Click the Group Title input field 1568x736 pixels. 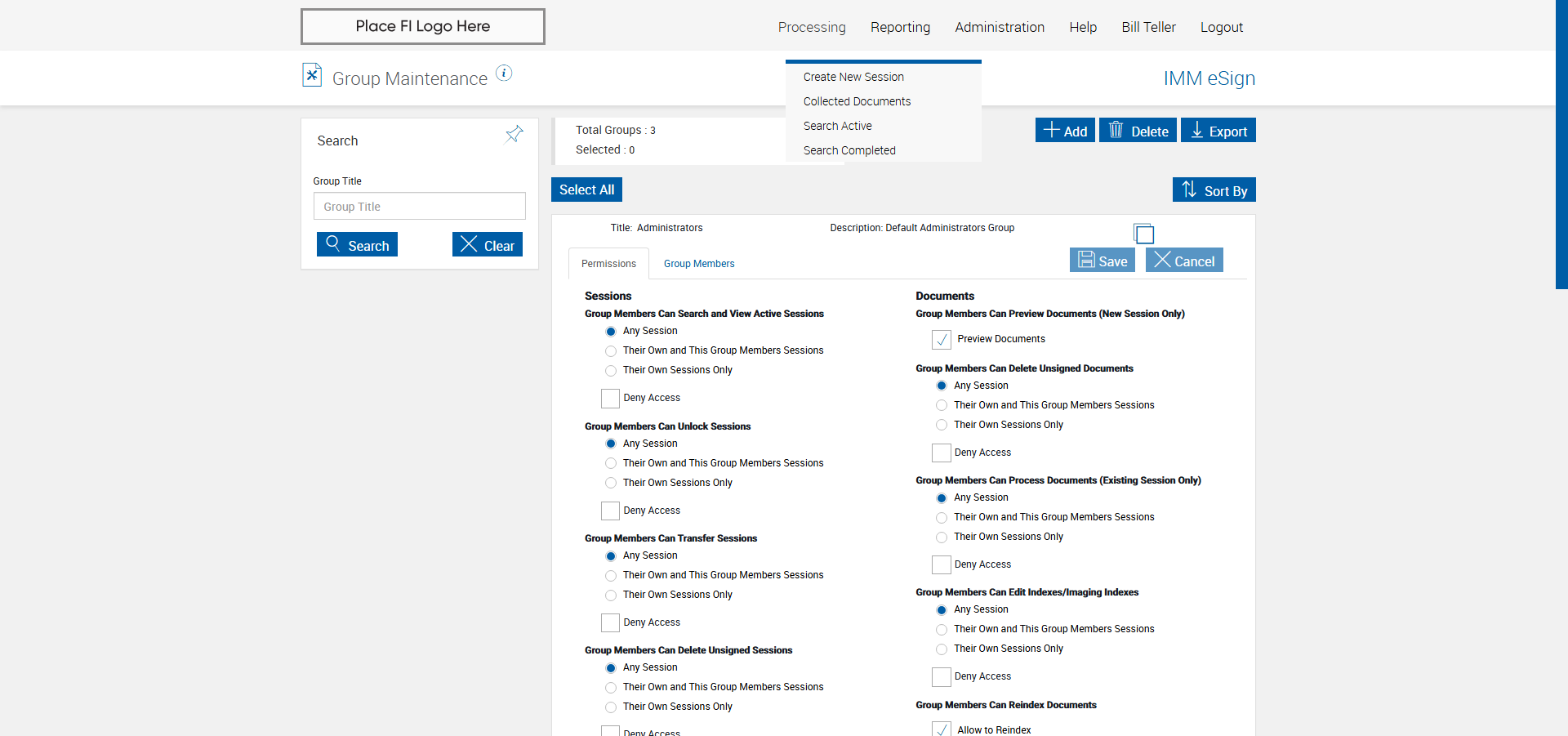pos(419,207)
